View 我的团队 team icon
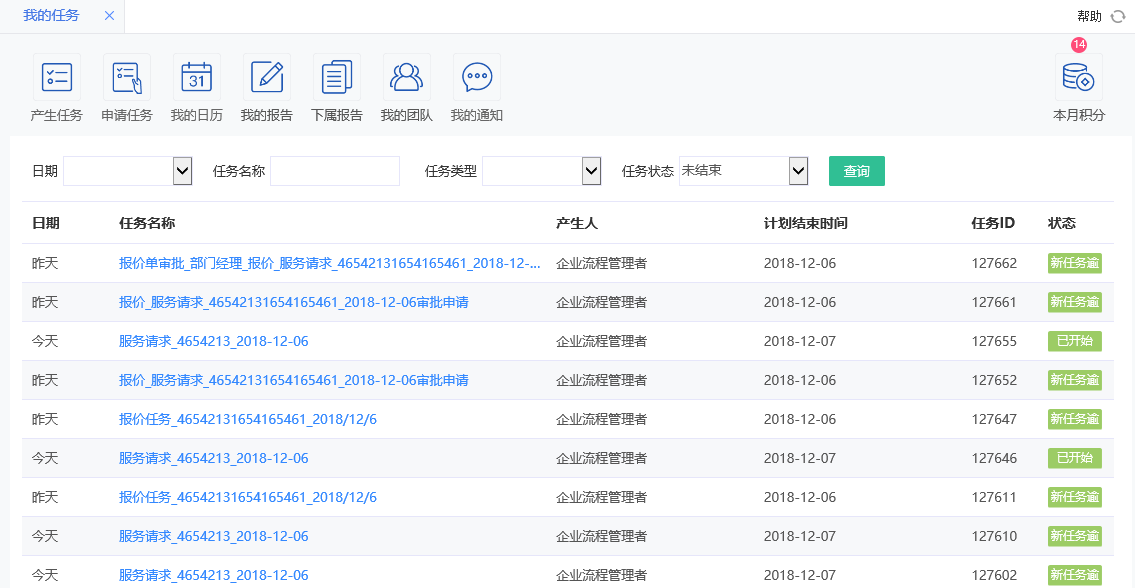 tap(406, 76)
